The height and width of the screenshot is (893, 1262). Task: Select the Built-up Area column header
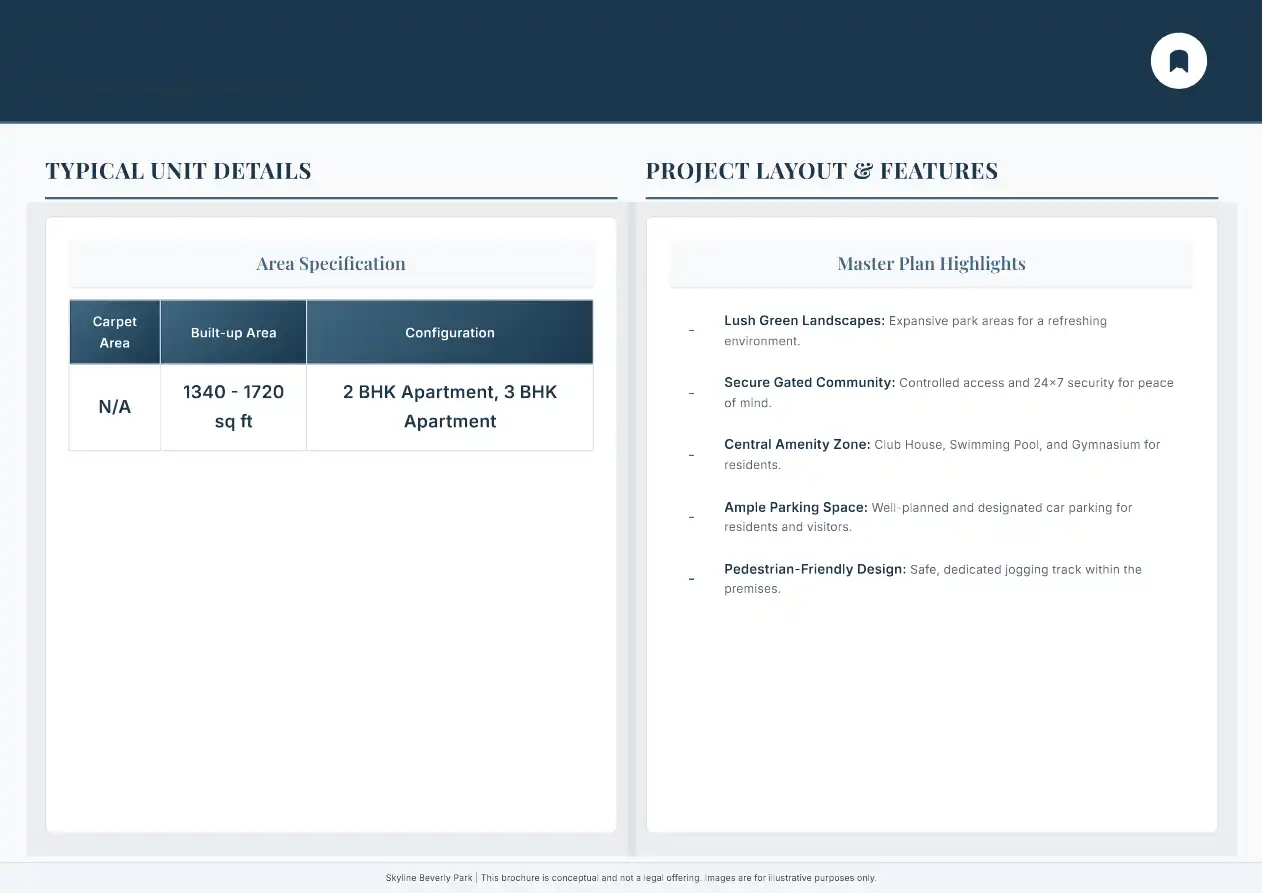coord(233,332)
